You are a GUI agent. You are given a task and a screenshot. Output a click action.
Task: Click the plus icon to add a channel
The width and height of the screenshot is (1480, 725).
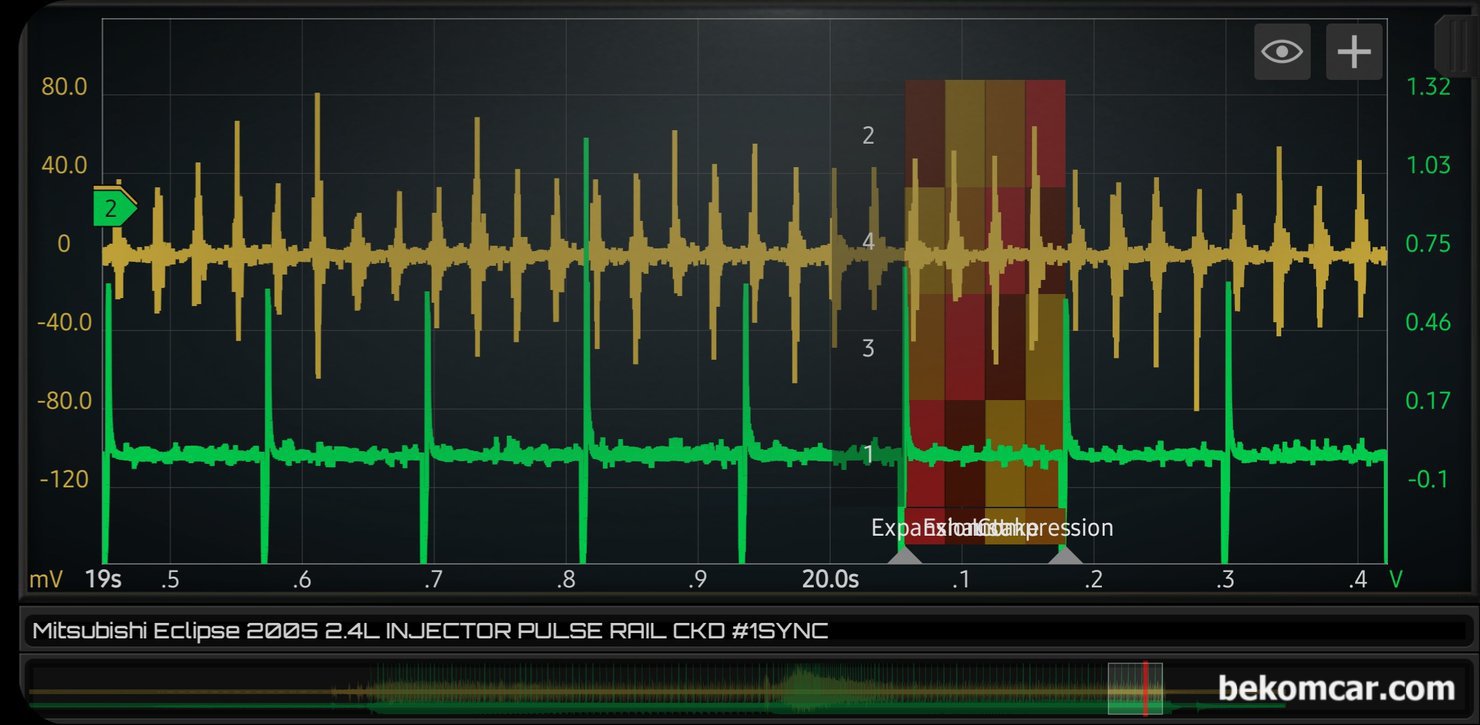(1354, 51)
